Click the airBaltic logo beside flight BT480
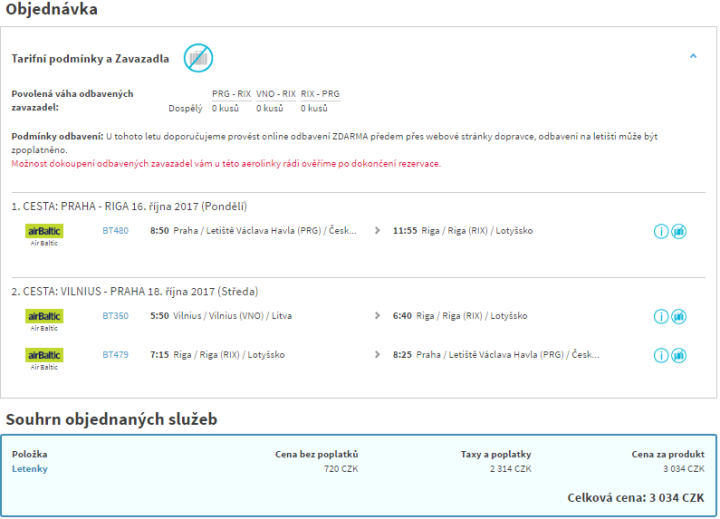This screenshot has height=519, width=720. click(x=44, y=231)
